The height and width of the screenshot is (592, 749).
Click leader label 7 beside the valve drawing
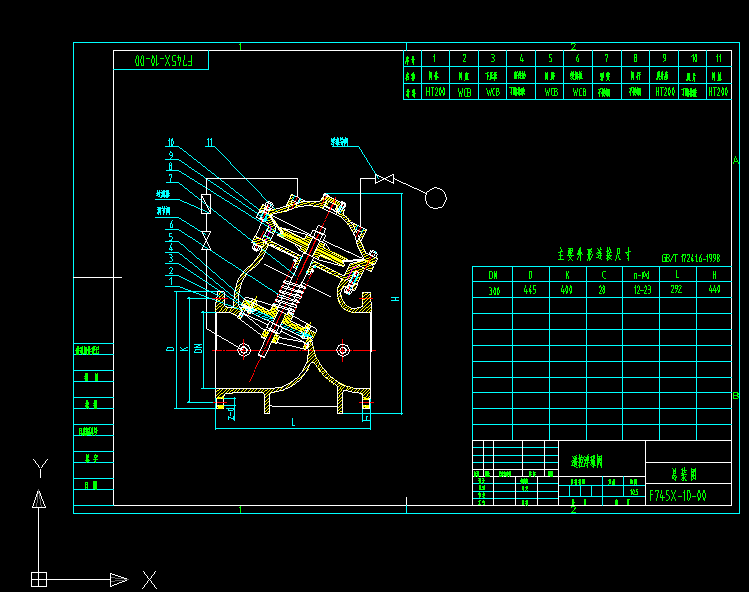click(171, 178)
